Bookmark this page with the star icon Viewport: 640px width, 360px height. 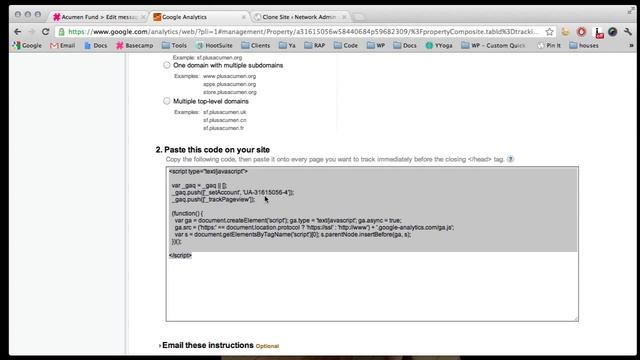click(x=549, y=32)
